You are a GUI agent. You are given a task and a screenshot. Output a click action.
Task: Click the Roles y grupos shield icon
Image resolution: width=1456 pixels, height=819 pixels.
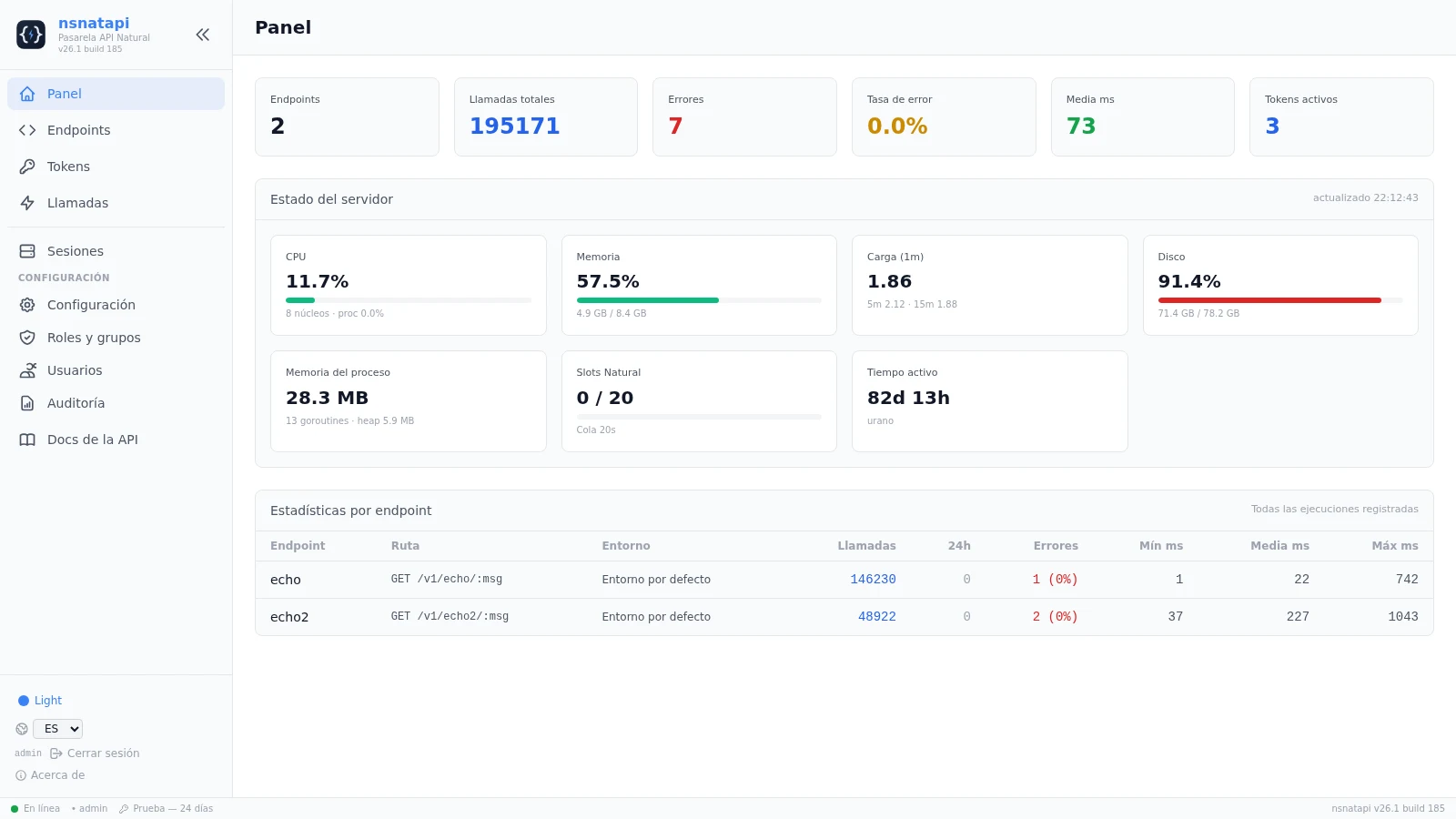point(27,338)
